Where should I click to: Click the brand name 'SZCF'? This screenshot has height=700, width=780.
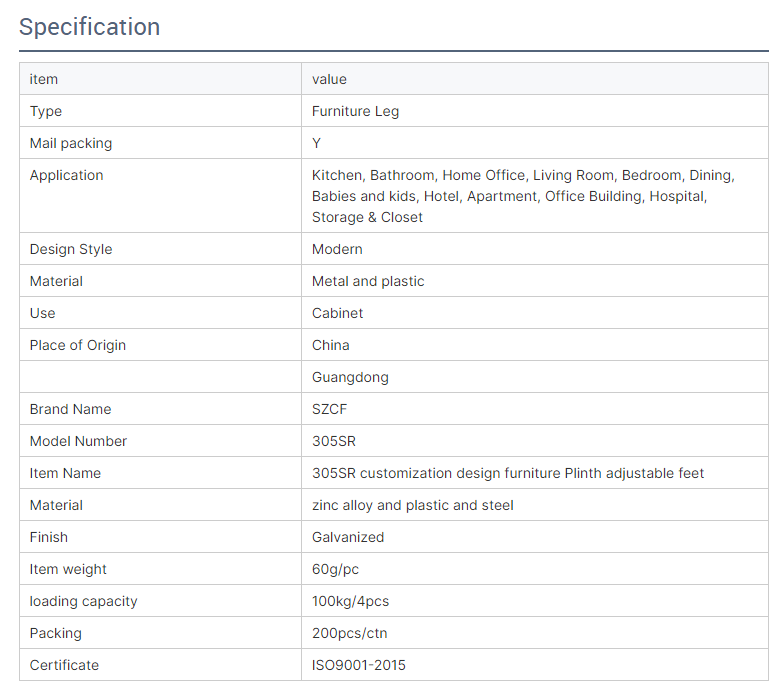[x=329, y=409]
